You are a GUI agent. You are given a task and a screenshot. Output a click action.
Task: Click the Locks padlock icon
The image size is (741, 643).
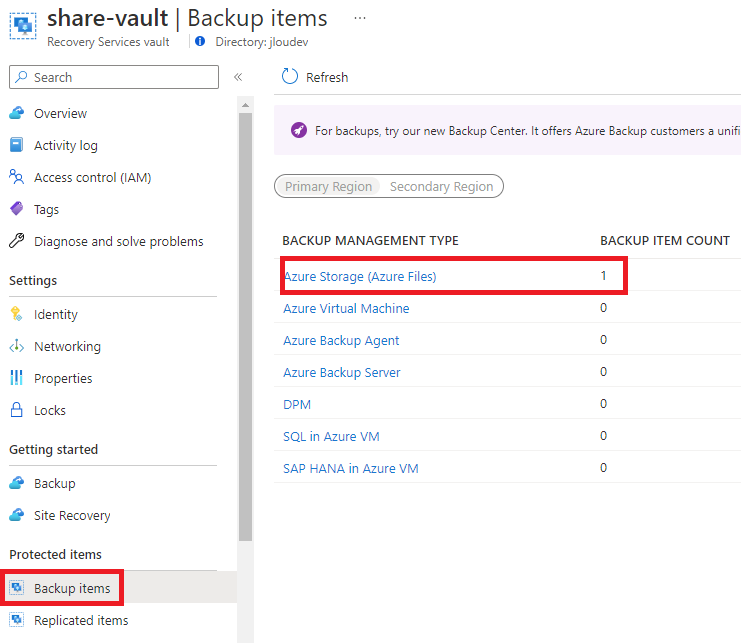tap(17, 410)
